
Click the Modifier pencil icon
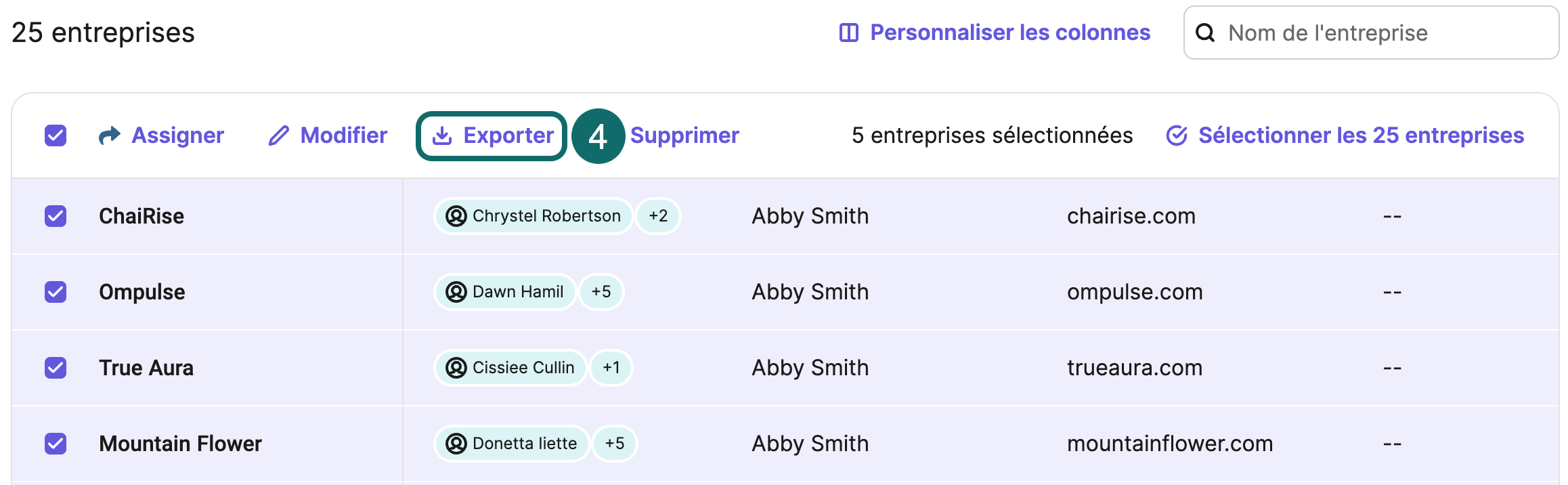click(279, 135)
